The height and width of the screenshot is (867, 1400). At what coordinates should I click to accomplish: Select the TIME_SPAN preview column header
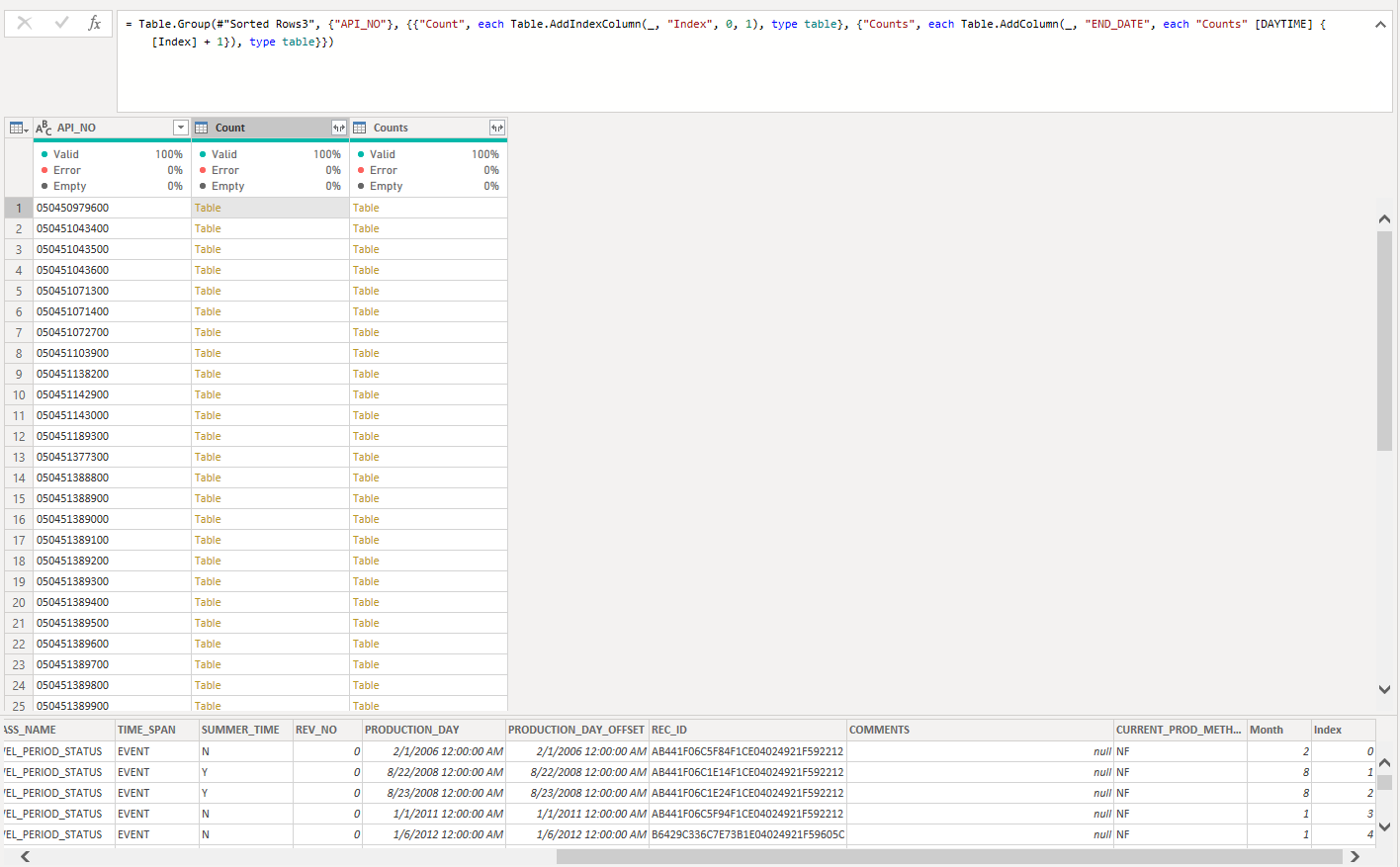click(x=156, y=730)
